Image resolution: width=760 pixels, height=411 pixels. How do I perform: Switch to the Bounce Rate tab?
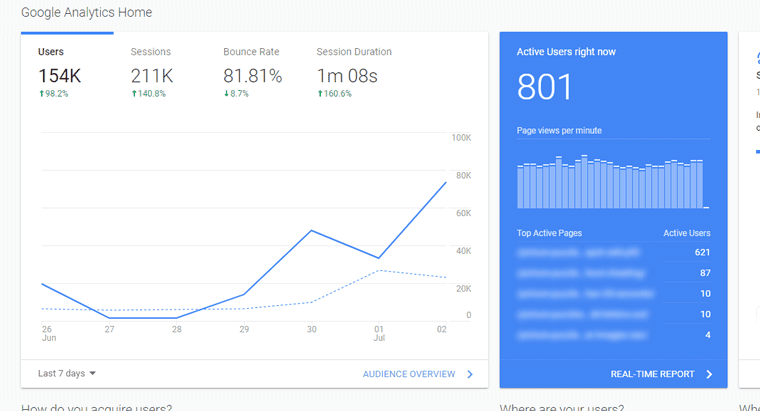pos(252,72)
